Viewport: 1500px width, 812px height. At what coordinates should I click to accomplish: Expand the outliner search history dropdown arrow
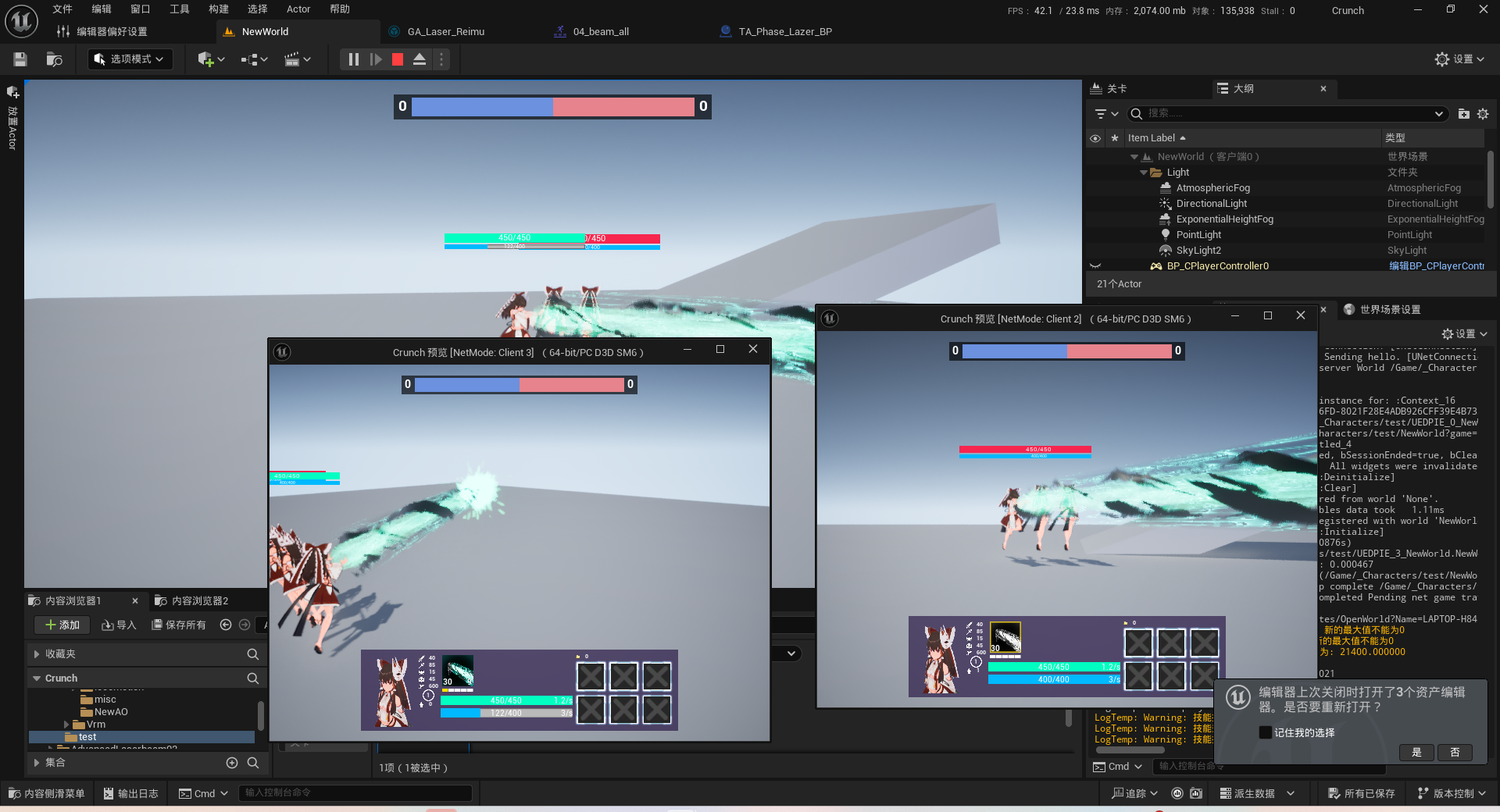pos(1439,114)
